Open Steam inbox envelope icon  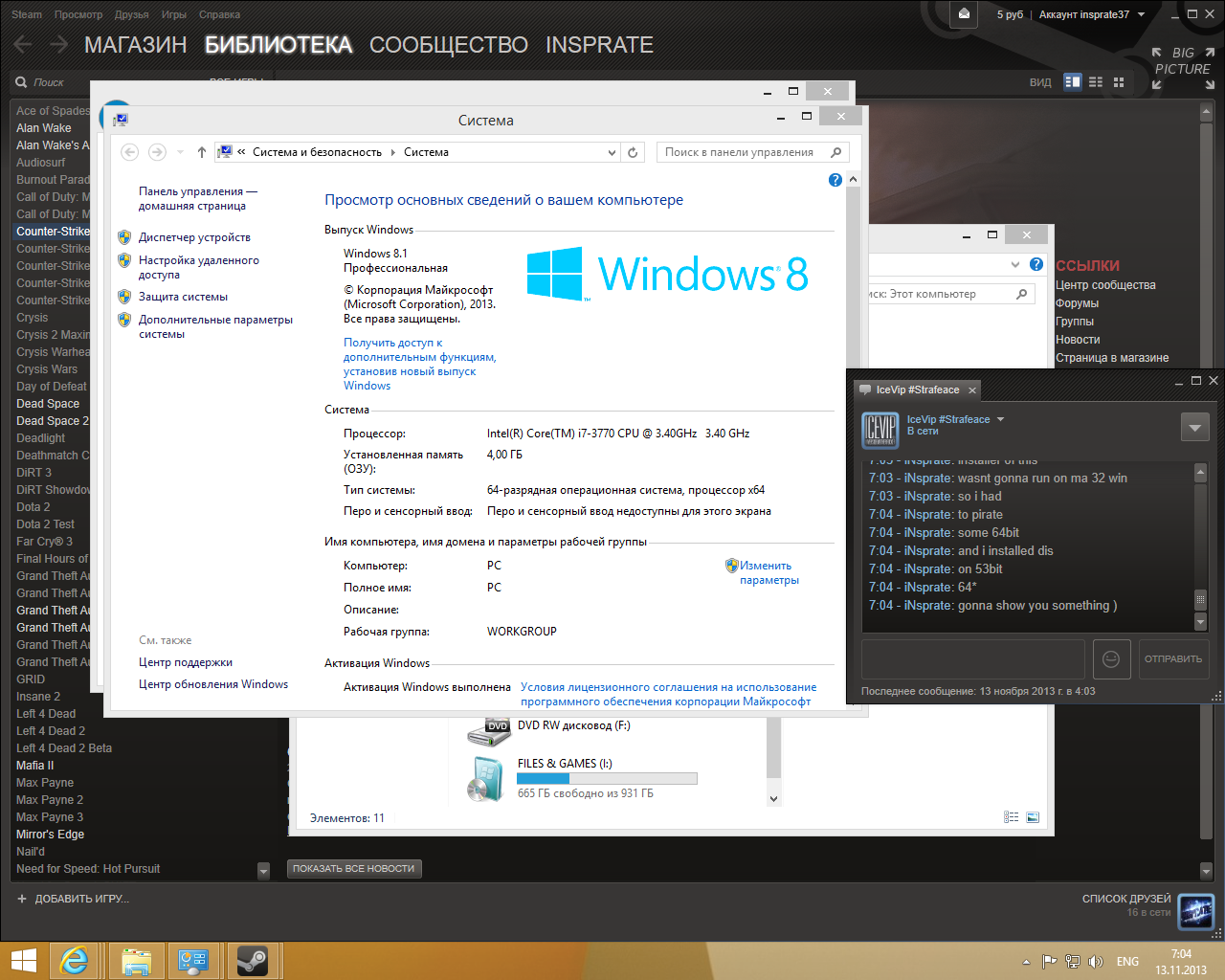click(x=964, y=14)
